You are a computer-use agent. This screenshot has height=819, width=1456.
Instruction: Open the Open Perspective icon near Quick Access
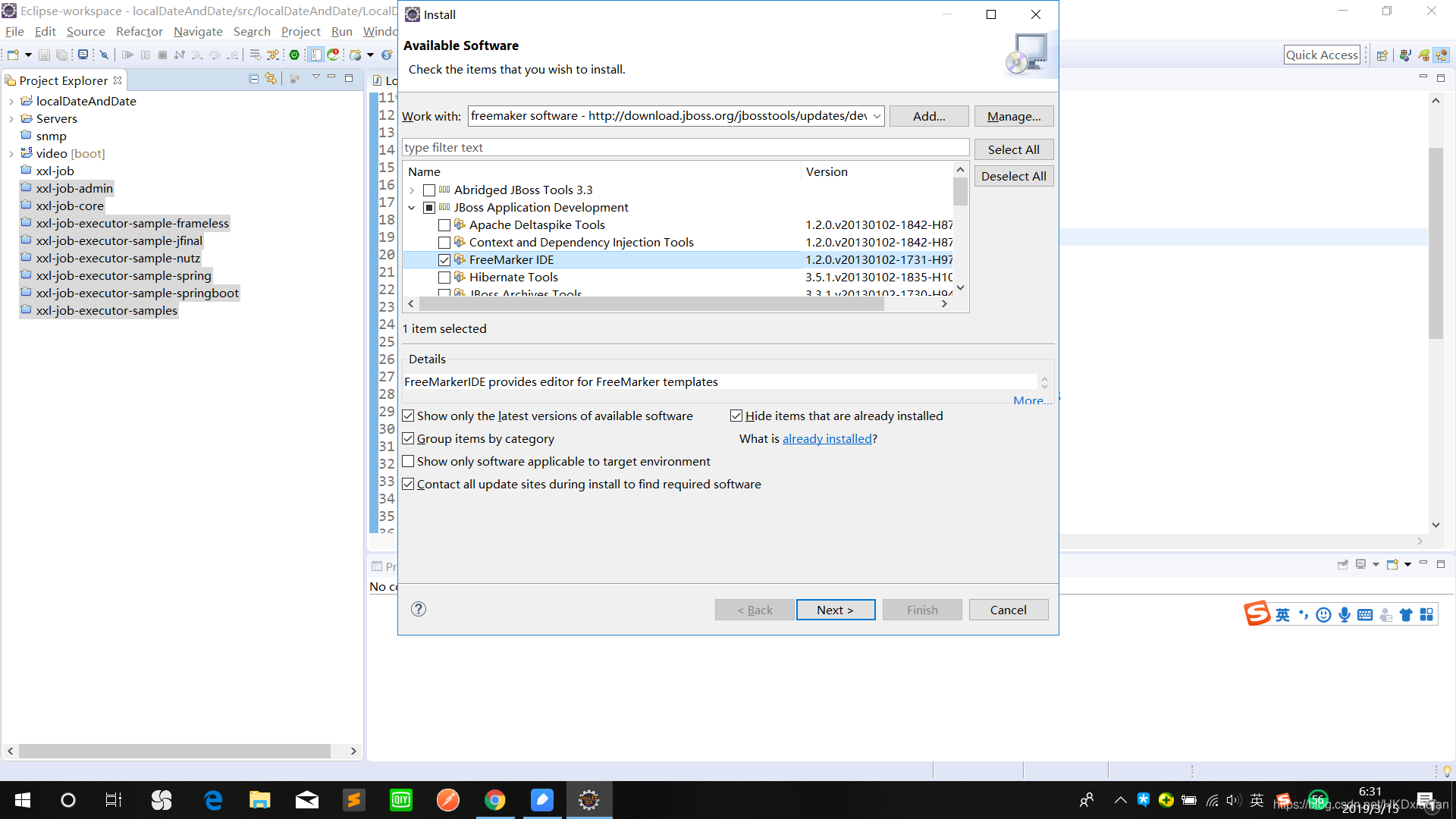pyautogui.click(x=1382, y=55)
